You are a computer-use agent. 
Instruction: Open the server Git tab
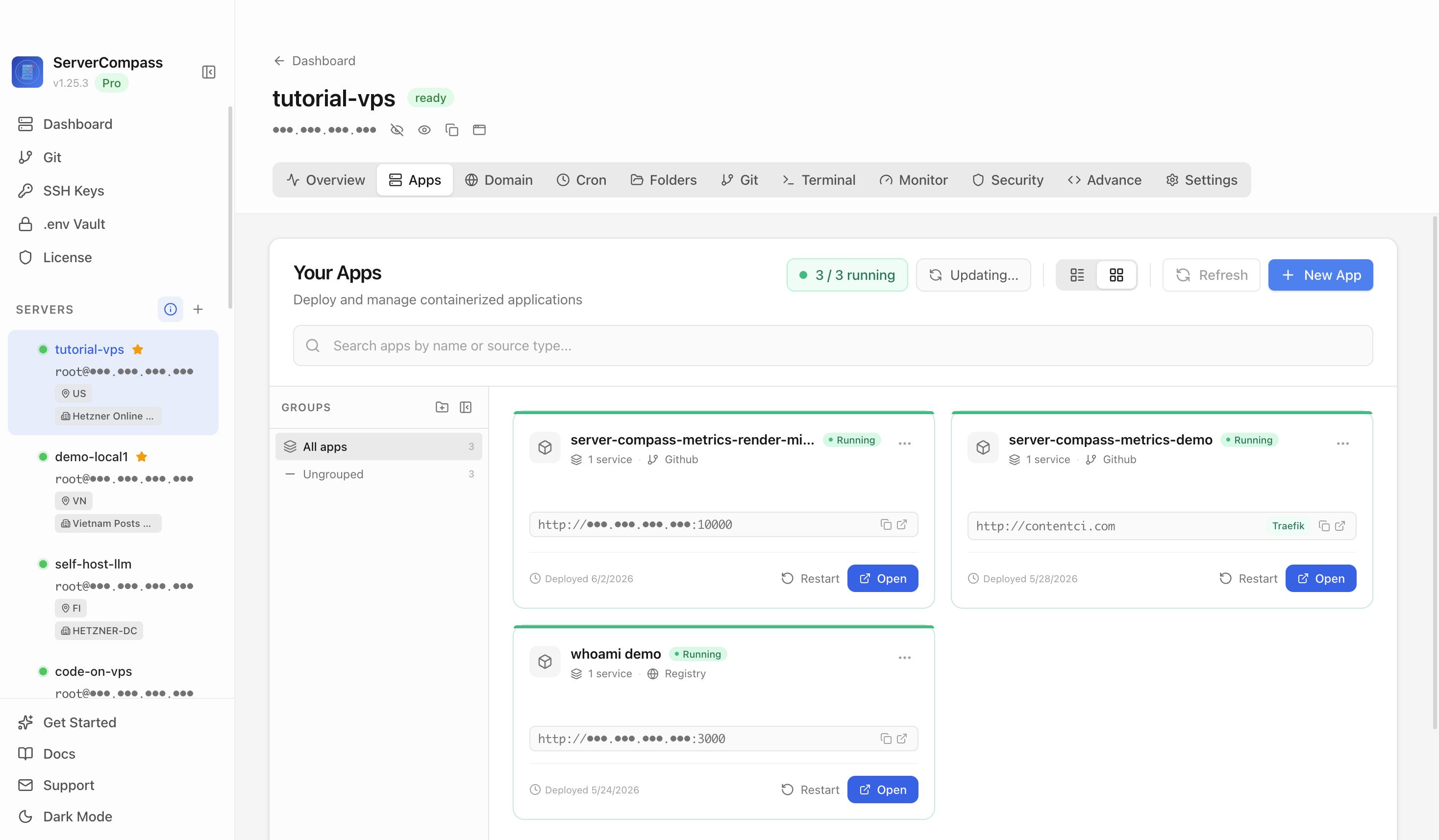coord(740,180)
